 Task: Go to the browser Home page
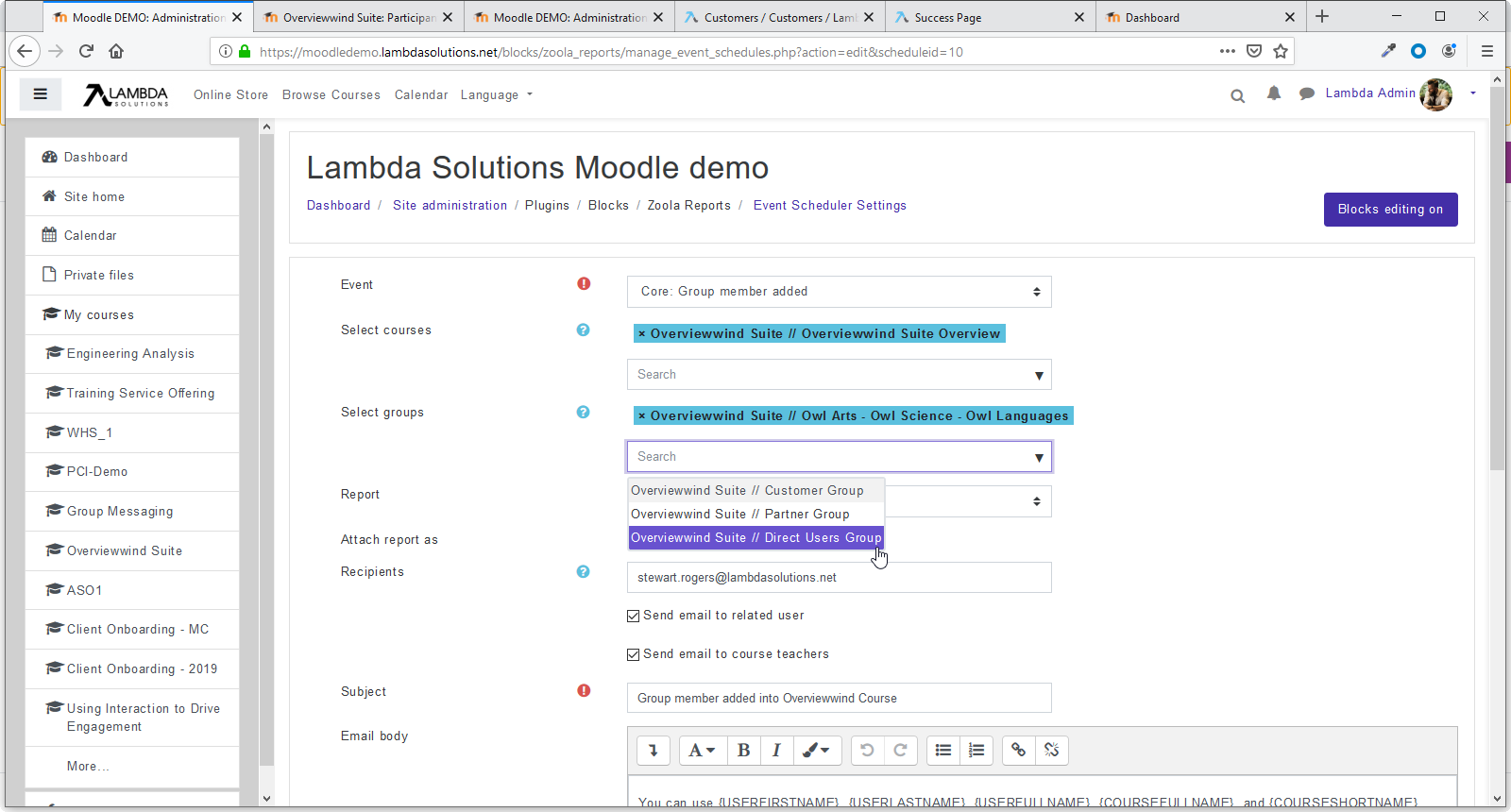116,51
